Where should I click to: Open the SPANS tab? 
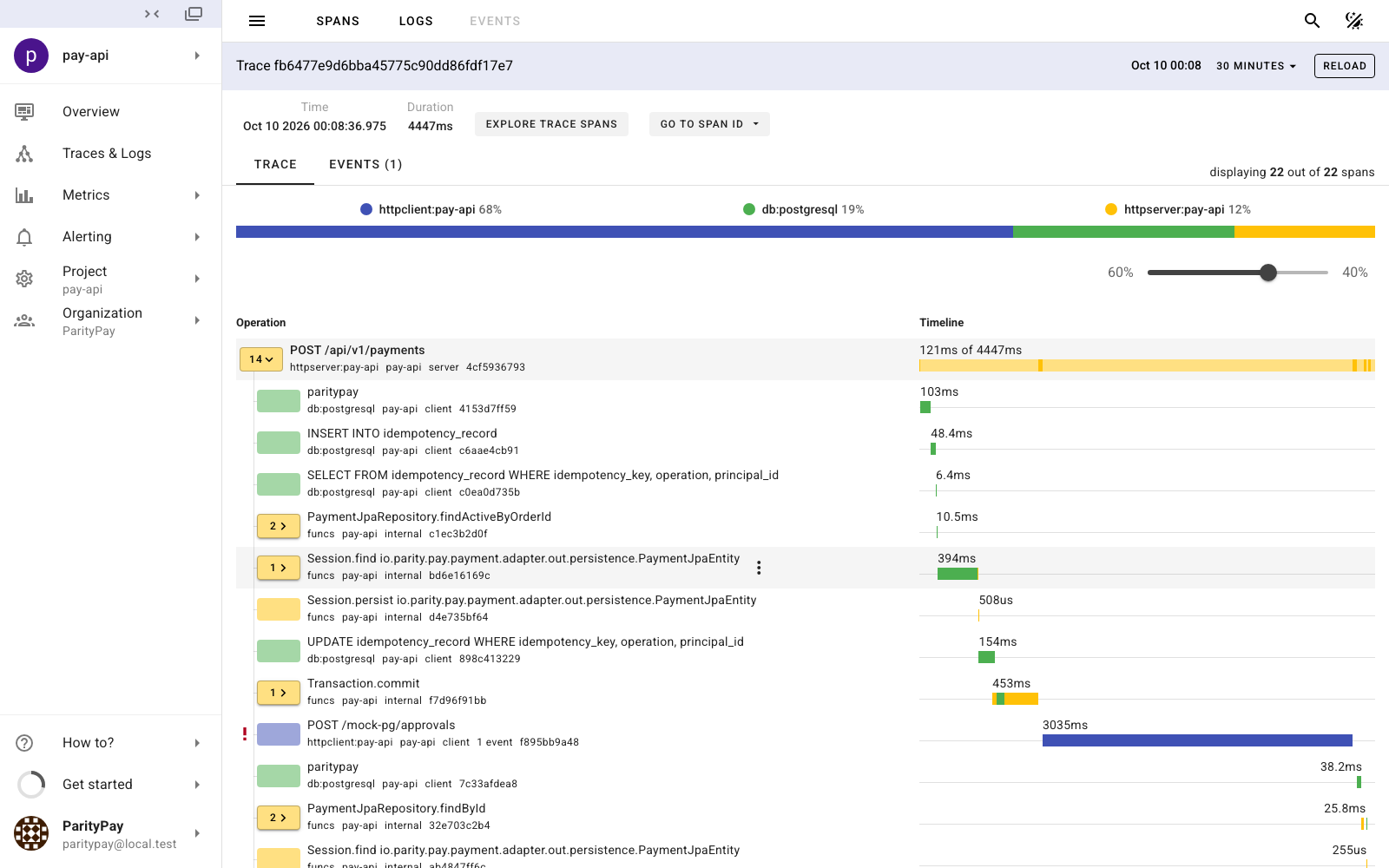point(338,21)
